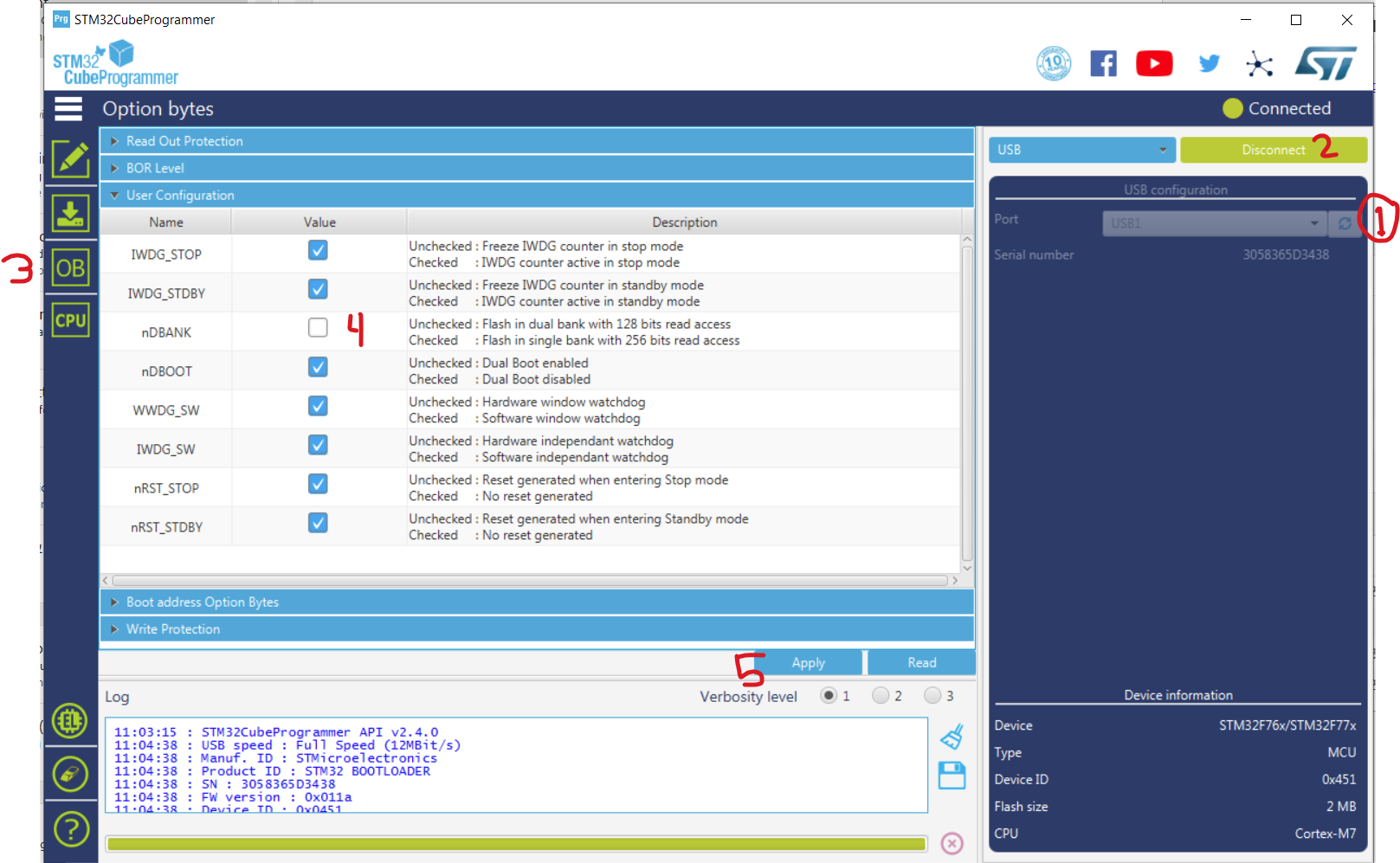The width and height of the screenshot is (1400, 863).
Task: Open the hamburger menu
Action: (x=68, y=109)
